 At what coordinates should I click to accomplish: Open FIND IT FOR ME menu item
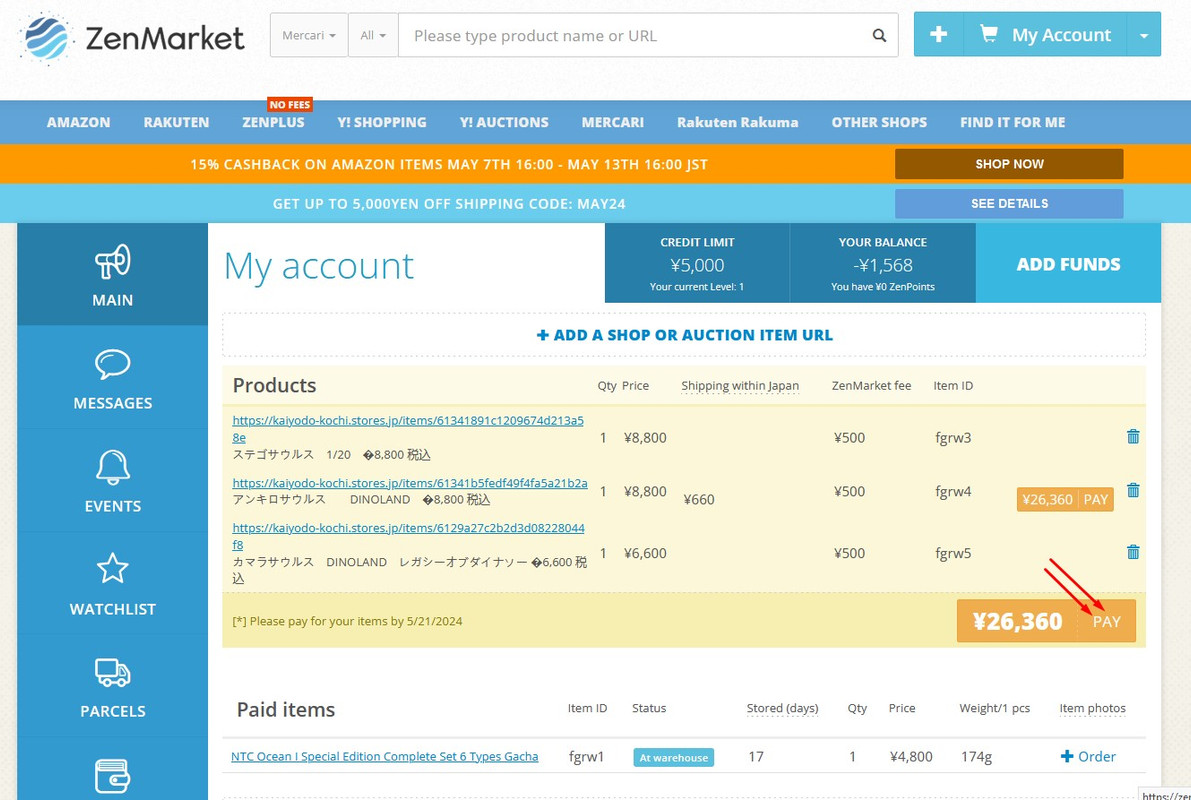click(x=1013, y=122)
